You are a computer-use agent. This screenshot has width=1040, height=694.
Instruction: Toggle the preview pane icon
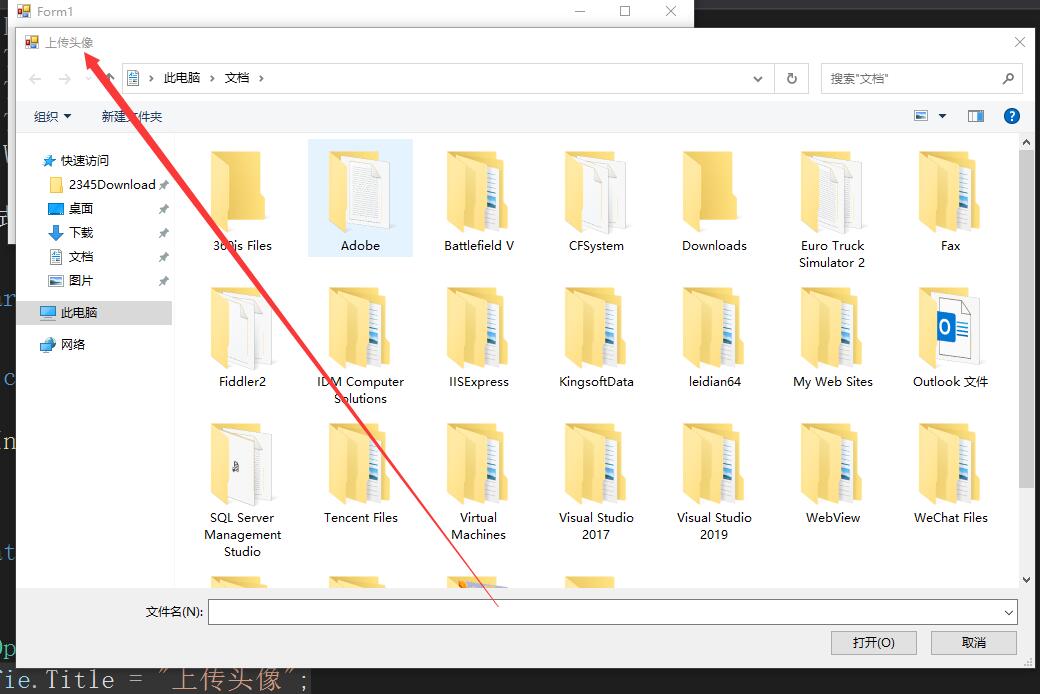[976, 116]
